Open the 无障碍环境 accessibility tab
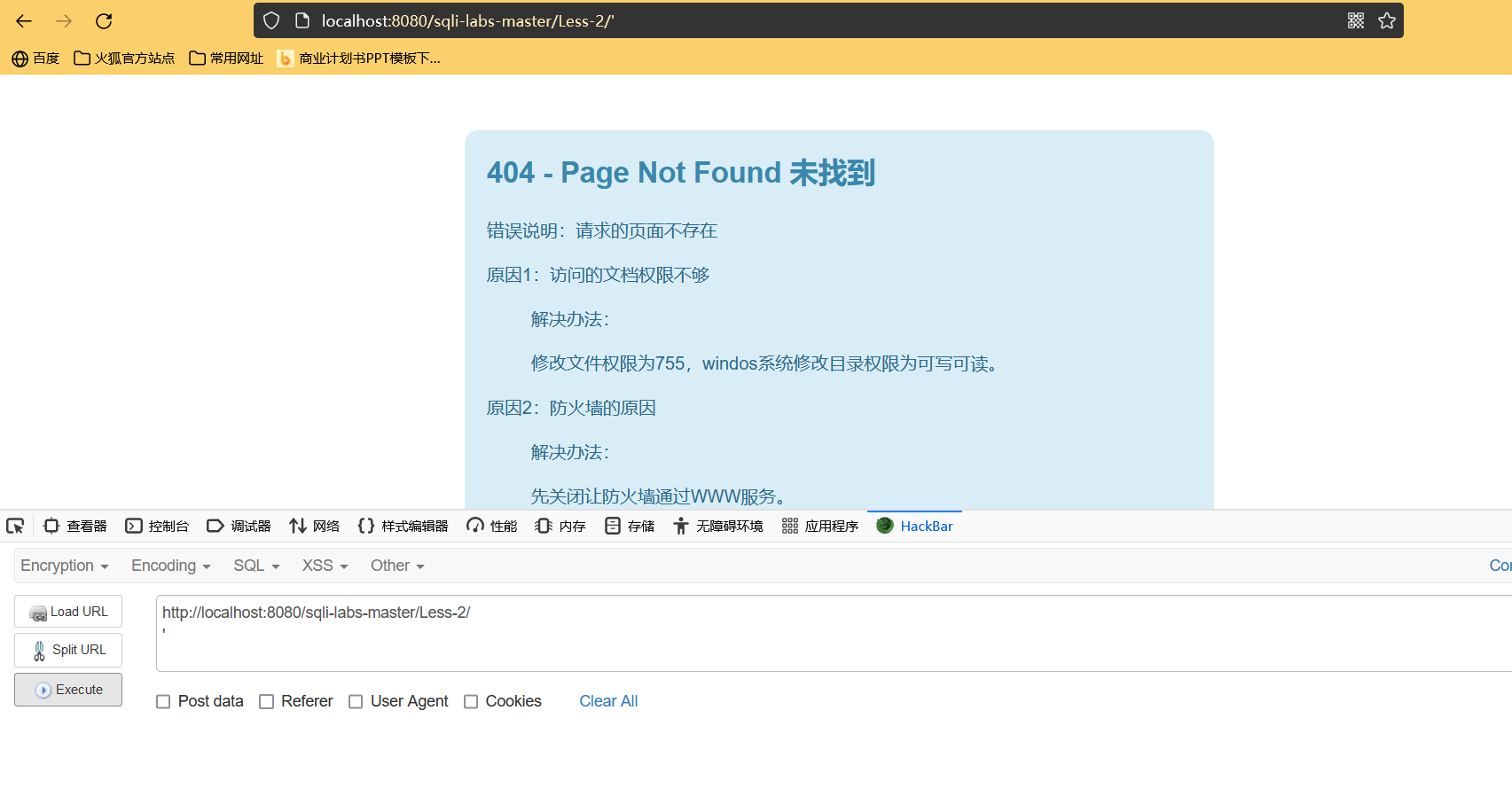Image resolution: width=1512 pixels, height=812 pixels. point(717,526)
